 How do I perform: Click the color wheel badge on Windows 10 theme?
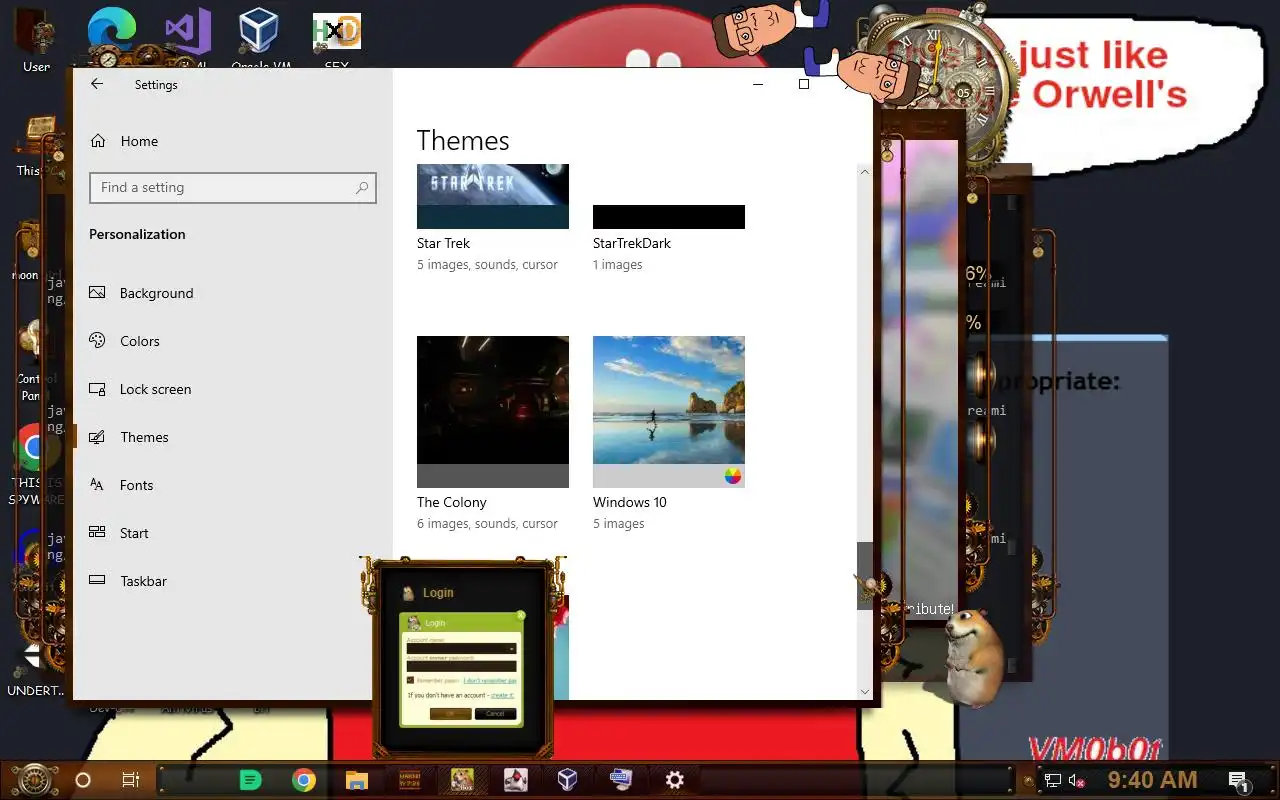pos(733,476)
